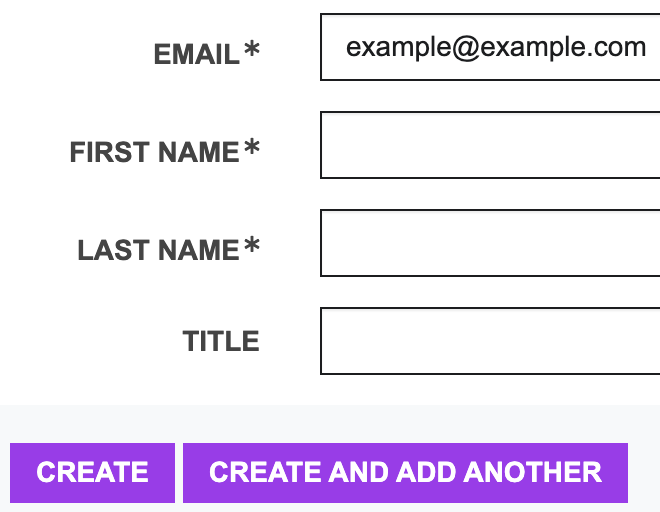
Task: Click the Create and Add Another button
Action: click(405, 472)
